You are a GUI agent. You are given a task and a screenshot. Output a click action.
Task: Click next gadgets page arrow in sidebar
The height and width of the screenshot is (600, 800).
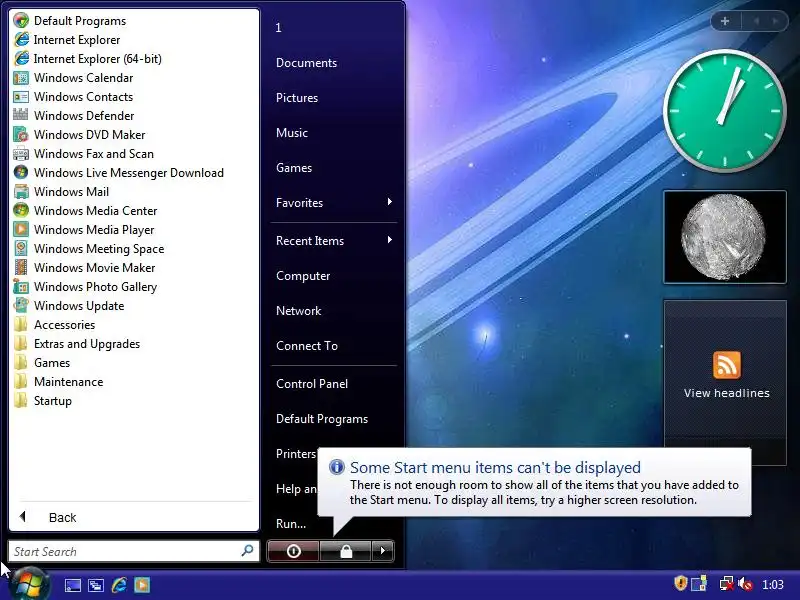tap(776, 21)
